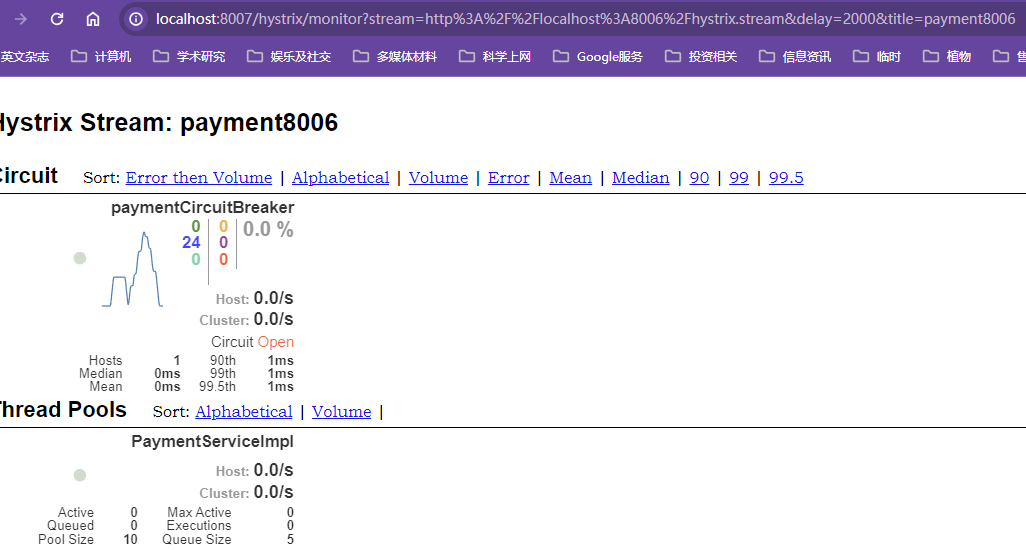Click the forward navigation arrow
This screenshot has height=550, width=1026.
coord(21,19)
